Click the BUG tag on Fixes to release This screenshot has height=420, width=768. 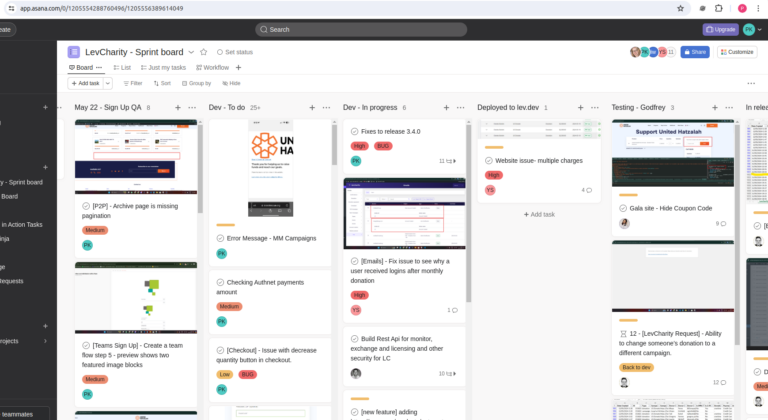pyautogui.click(x=383, y=146)
